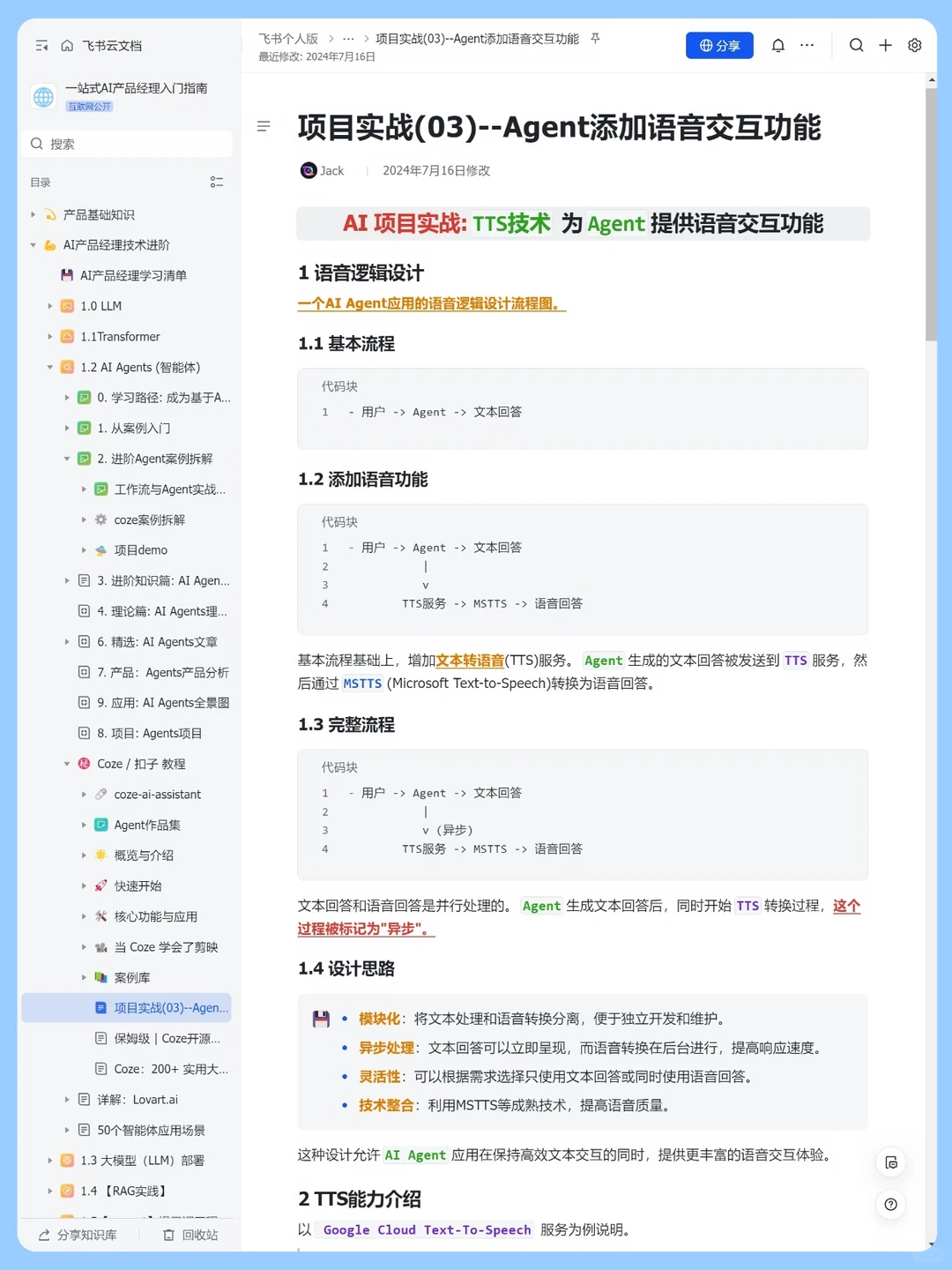Click the coze案例拆解 gear icon
The height and width of the screenshot is (1270, 952).
pyautogui.click(x=101, y=519)
